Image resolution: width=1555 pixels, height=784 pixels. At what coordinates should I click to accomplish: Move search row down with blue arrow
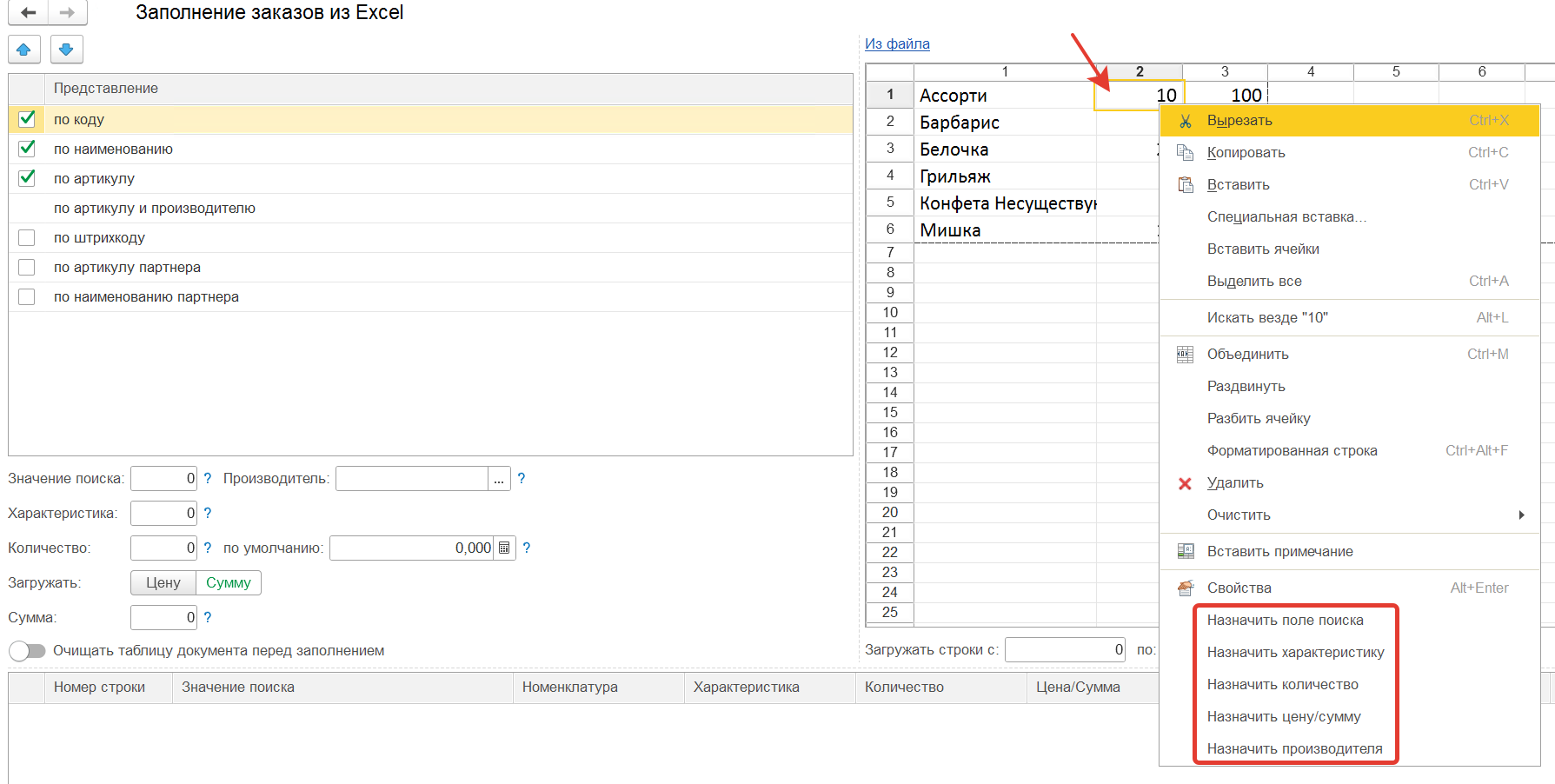tap(66, 50)
